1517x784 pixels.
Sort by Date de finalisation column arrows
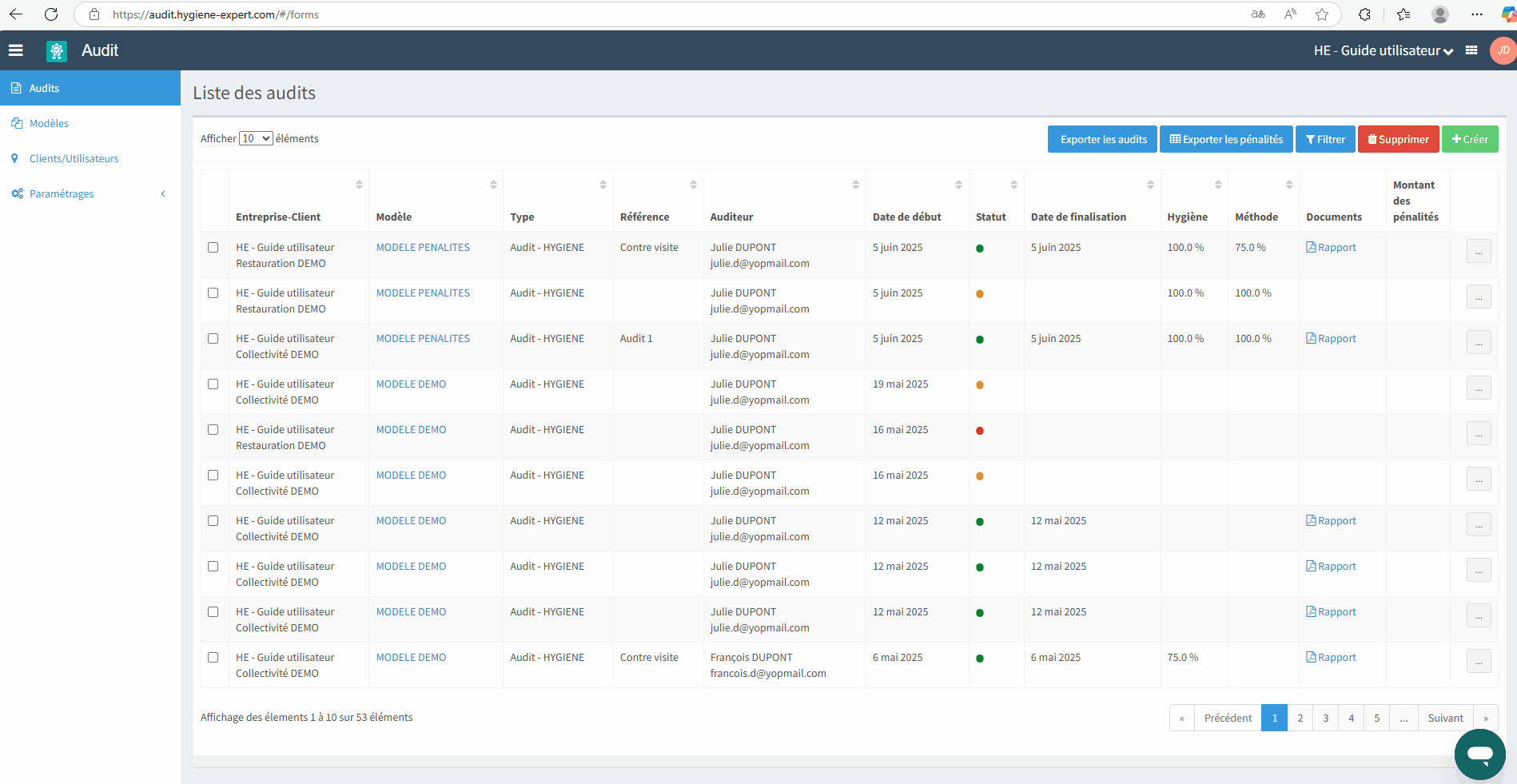tap(1150, 185)
